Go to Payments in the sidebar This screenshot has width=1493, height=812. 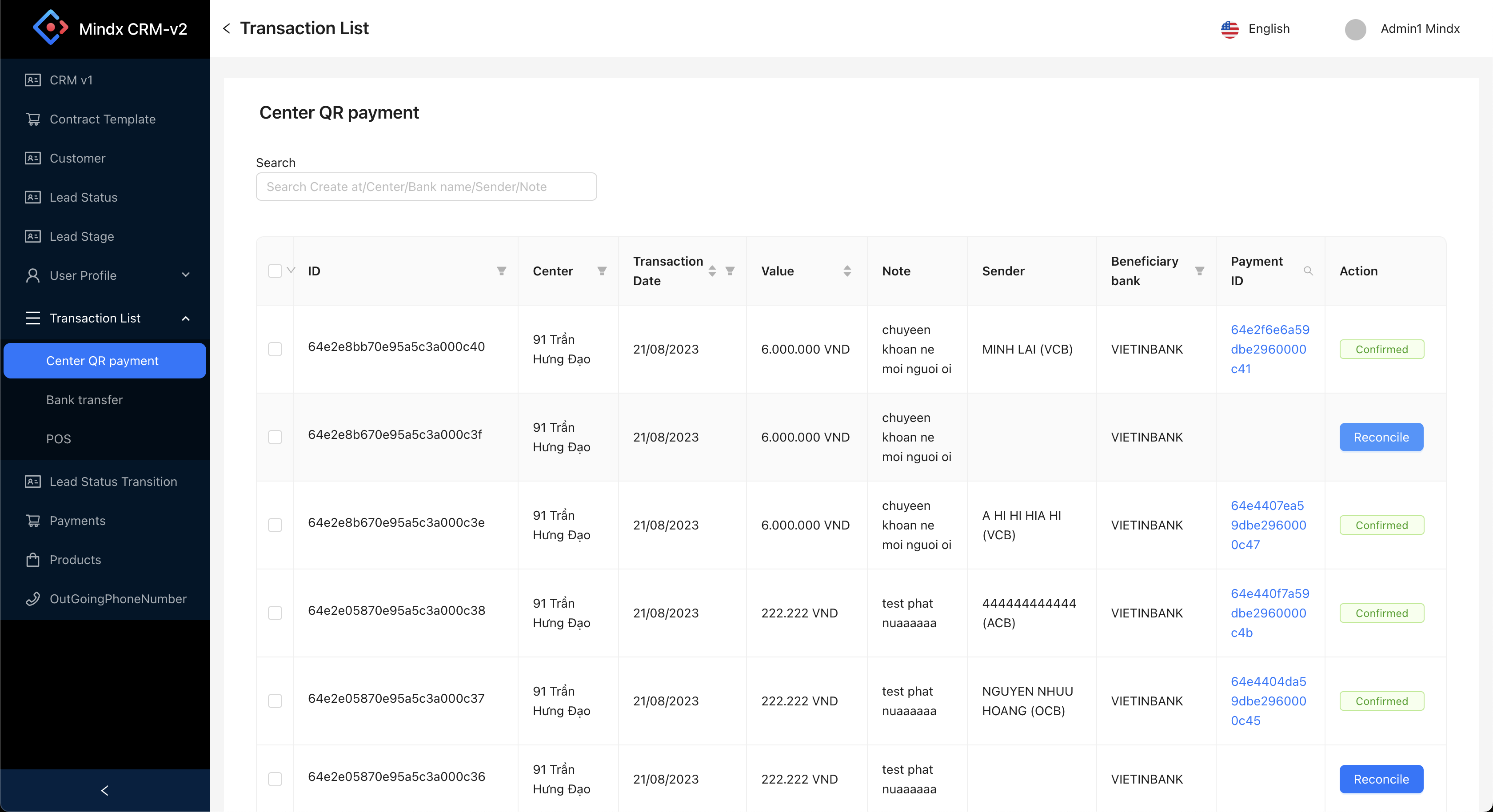coord(78,521)
